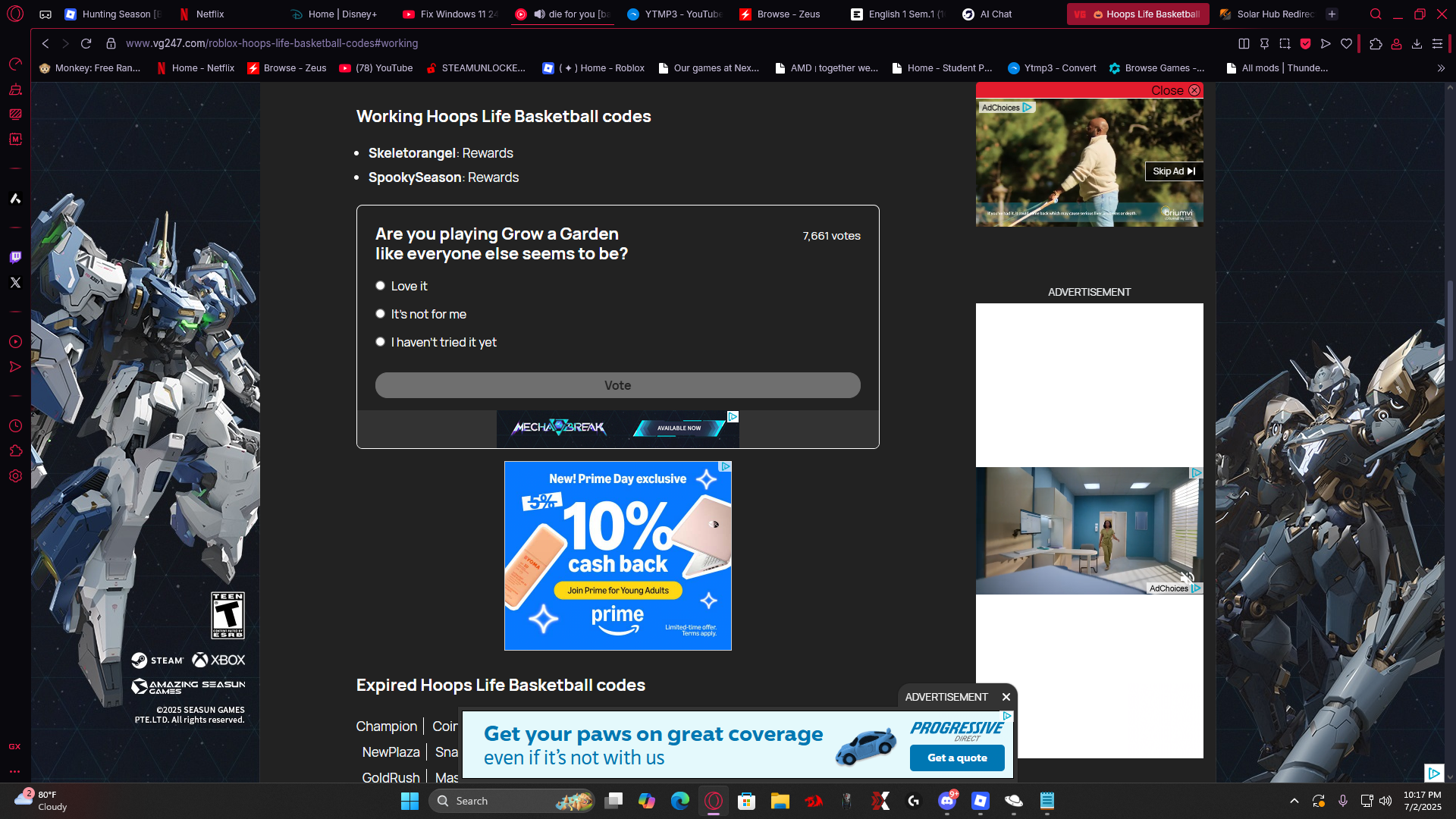Click the AdChoices label on the top video ad

[x=1006, y=108]
